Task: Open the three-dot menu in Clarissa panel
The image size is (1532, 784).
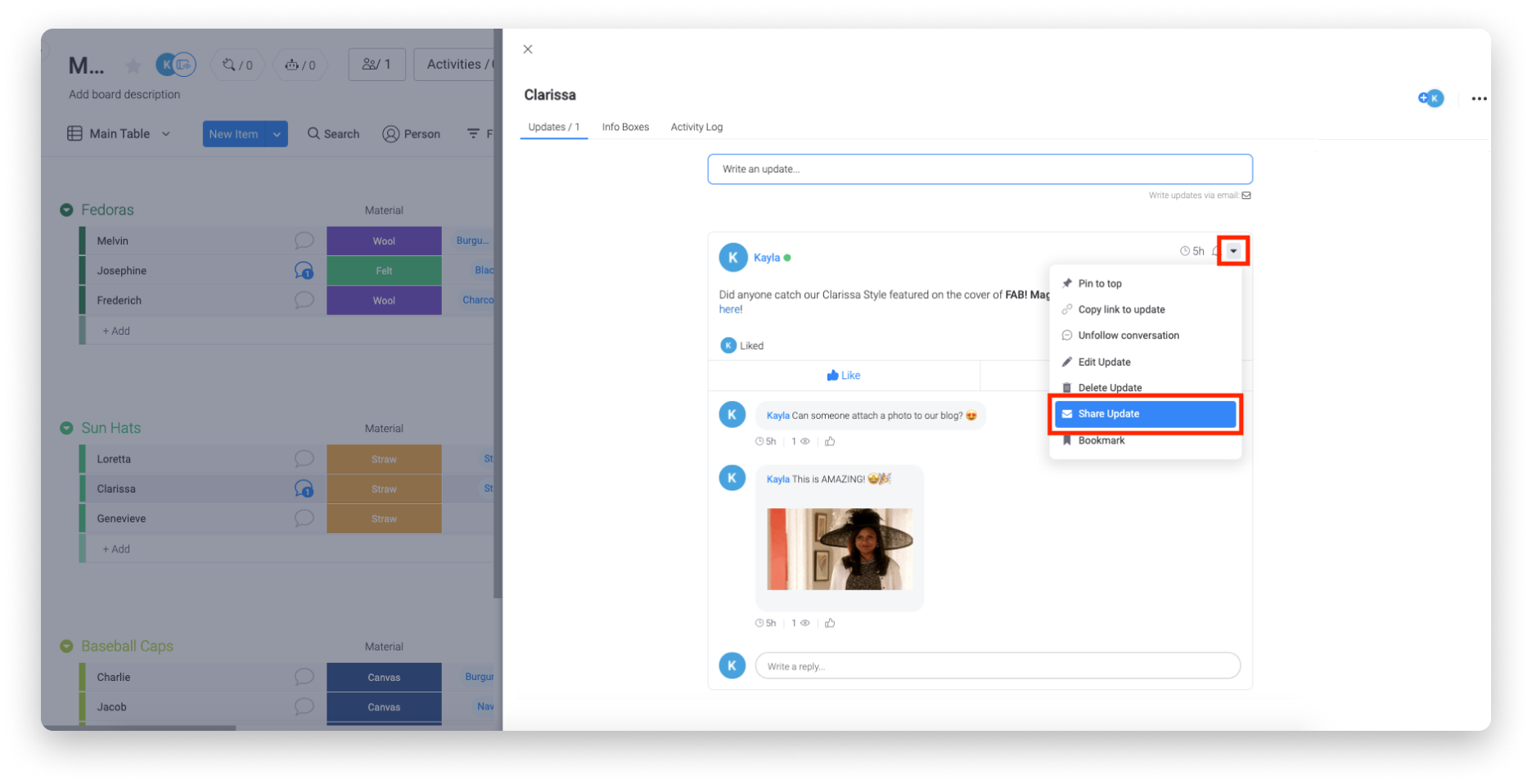Action: click(x=1479, y=99)
